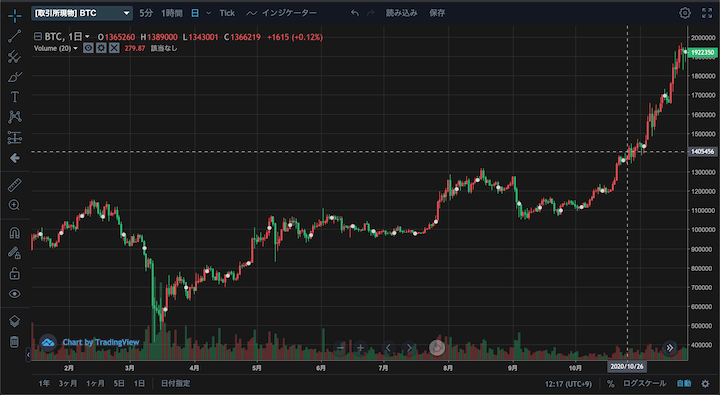The image size is (720, 395).
Task: Open the インジケーター indicators menu
Action: [281, 13]
